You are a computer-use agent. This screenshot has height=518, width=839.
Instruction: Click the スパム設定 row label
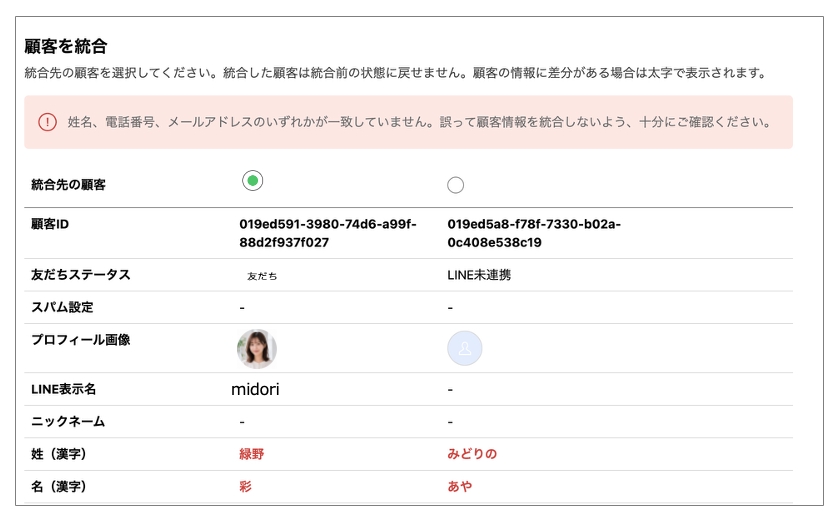click(62, 307)
